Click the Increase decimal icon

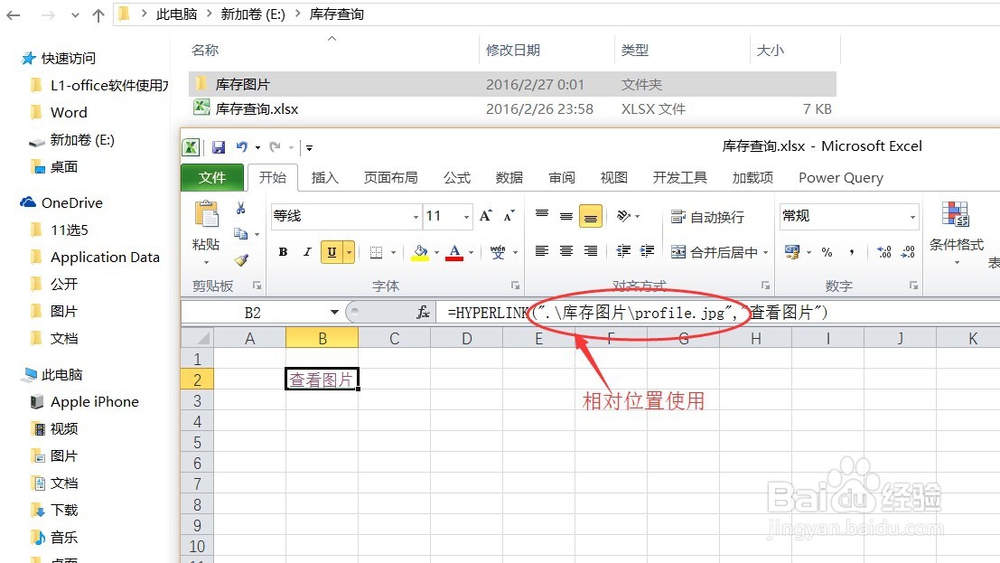[x=884, y=252]
